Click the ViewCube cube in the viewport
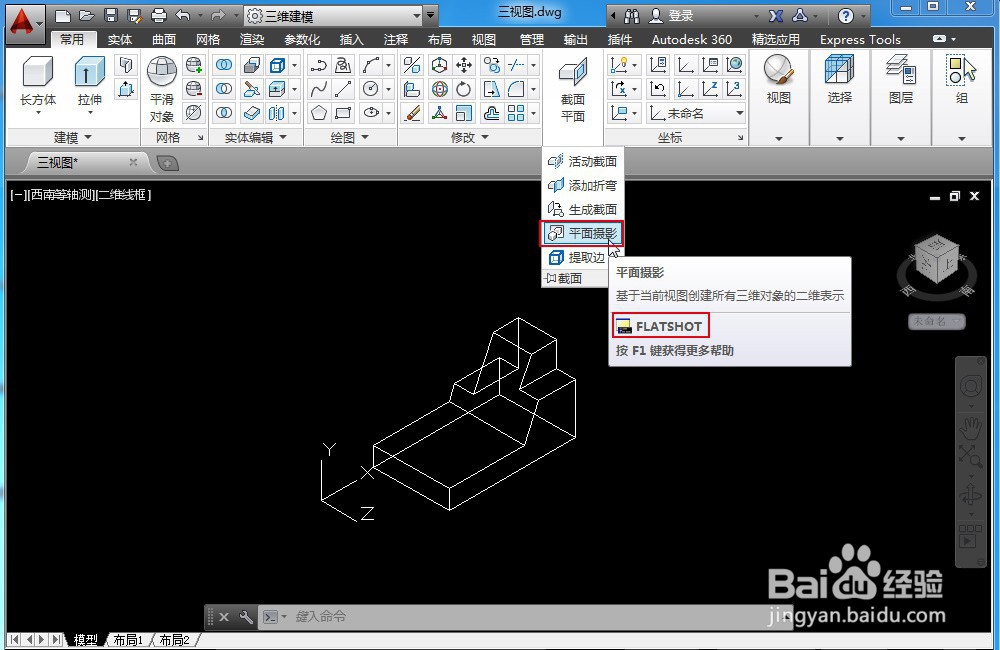 pos(936,258)
